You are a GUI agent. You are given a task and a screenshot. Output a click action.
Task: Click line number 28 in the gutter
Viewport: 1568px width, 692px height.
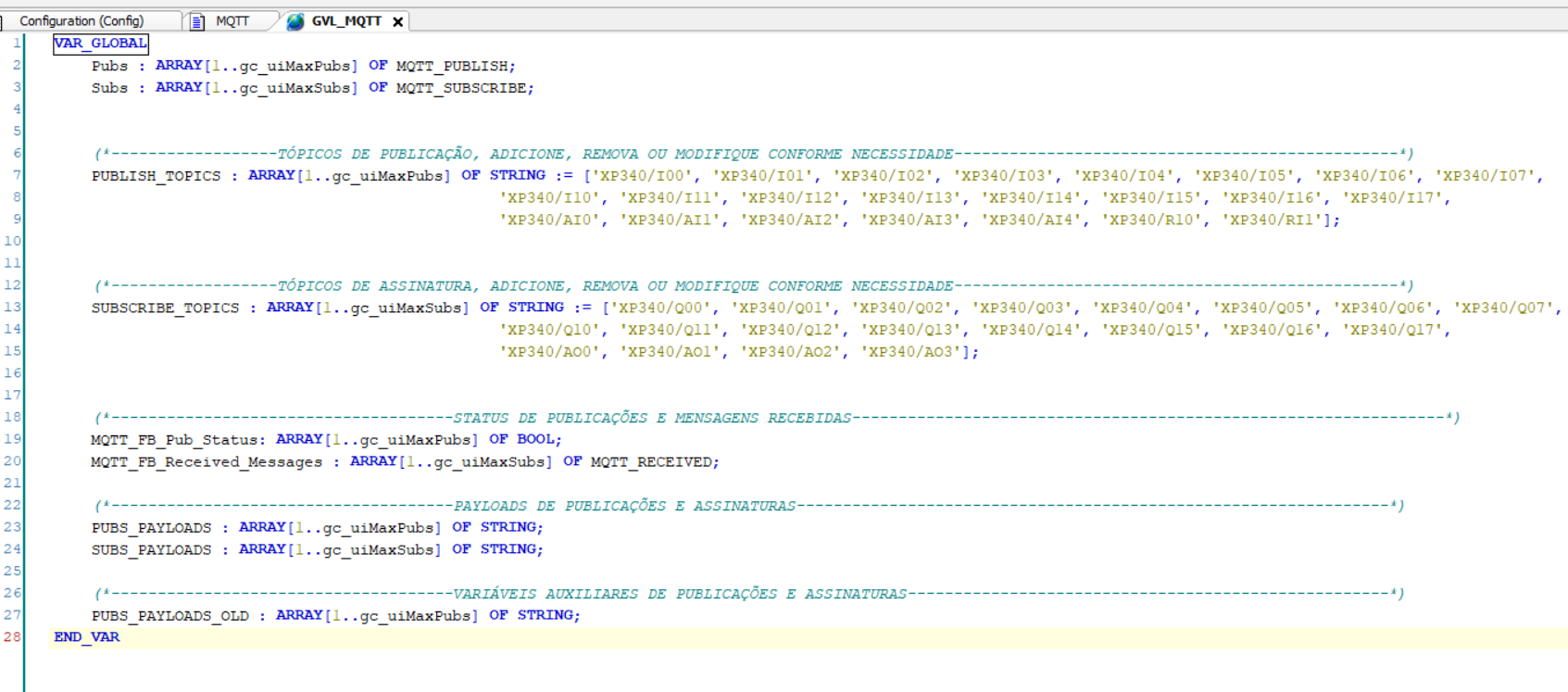tap(12, 636)
